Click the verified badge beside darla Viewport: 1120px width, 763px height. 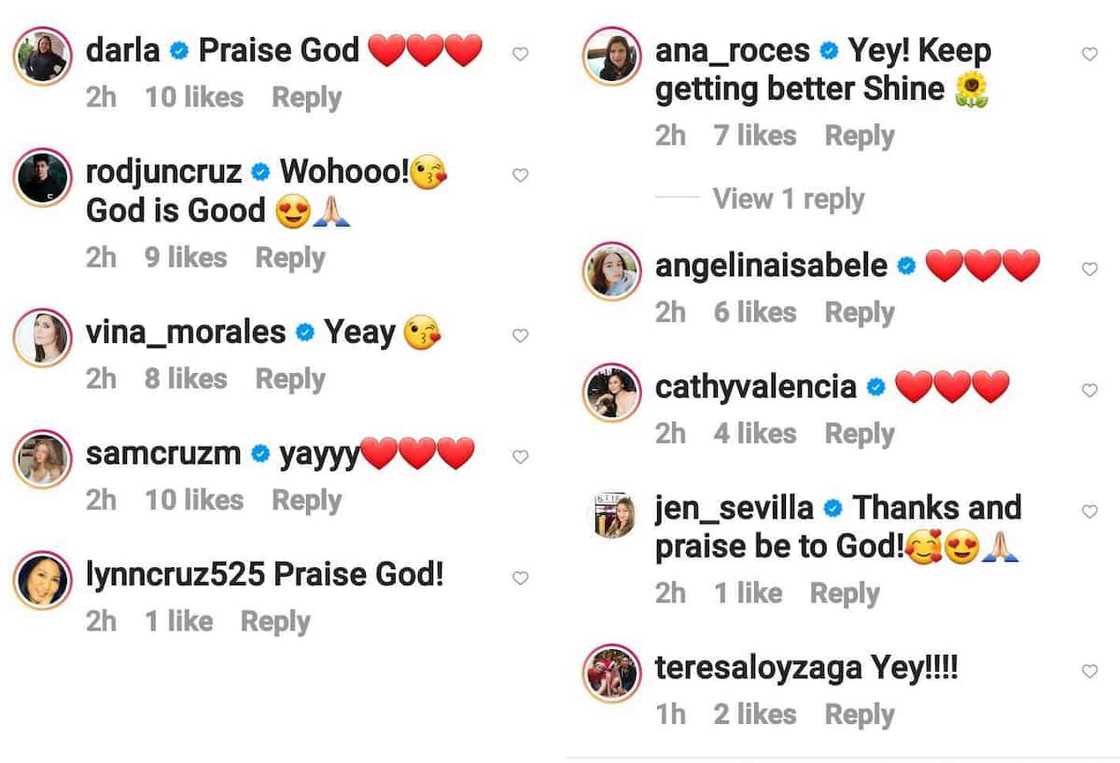point(179,50)
